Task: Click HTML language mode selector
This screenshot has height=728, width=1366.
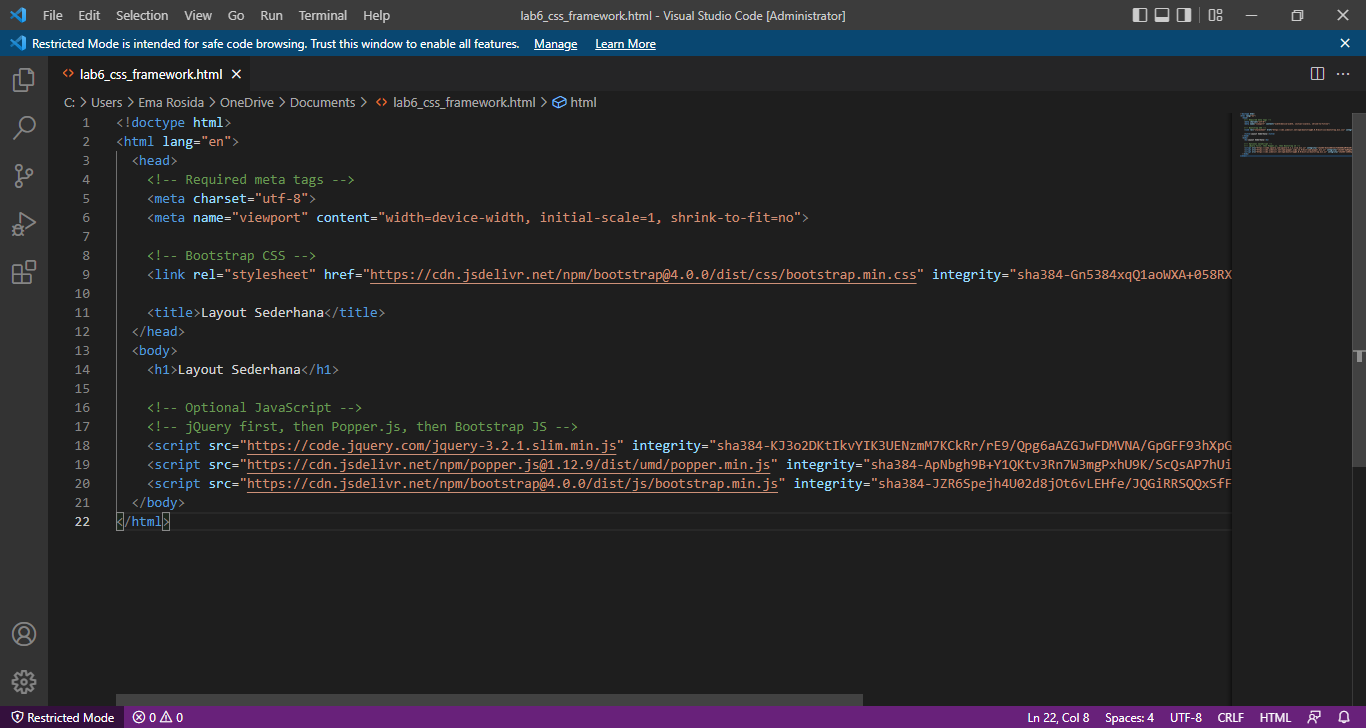Action: (x=1275, y=717)
